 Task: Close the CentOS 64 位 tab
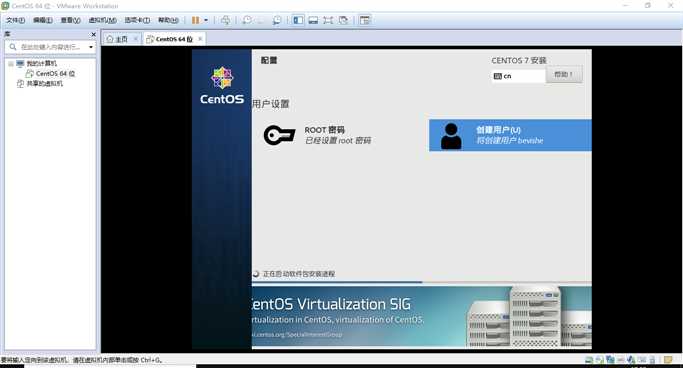click(x=200, y=39)
